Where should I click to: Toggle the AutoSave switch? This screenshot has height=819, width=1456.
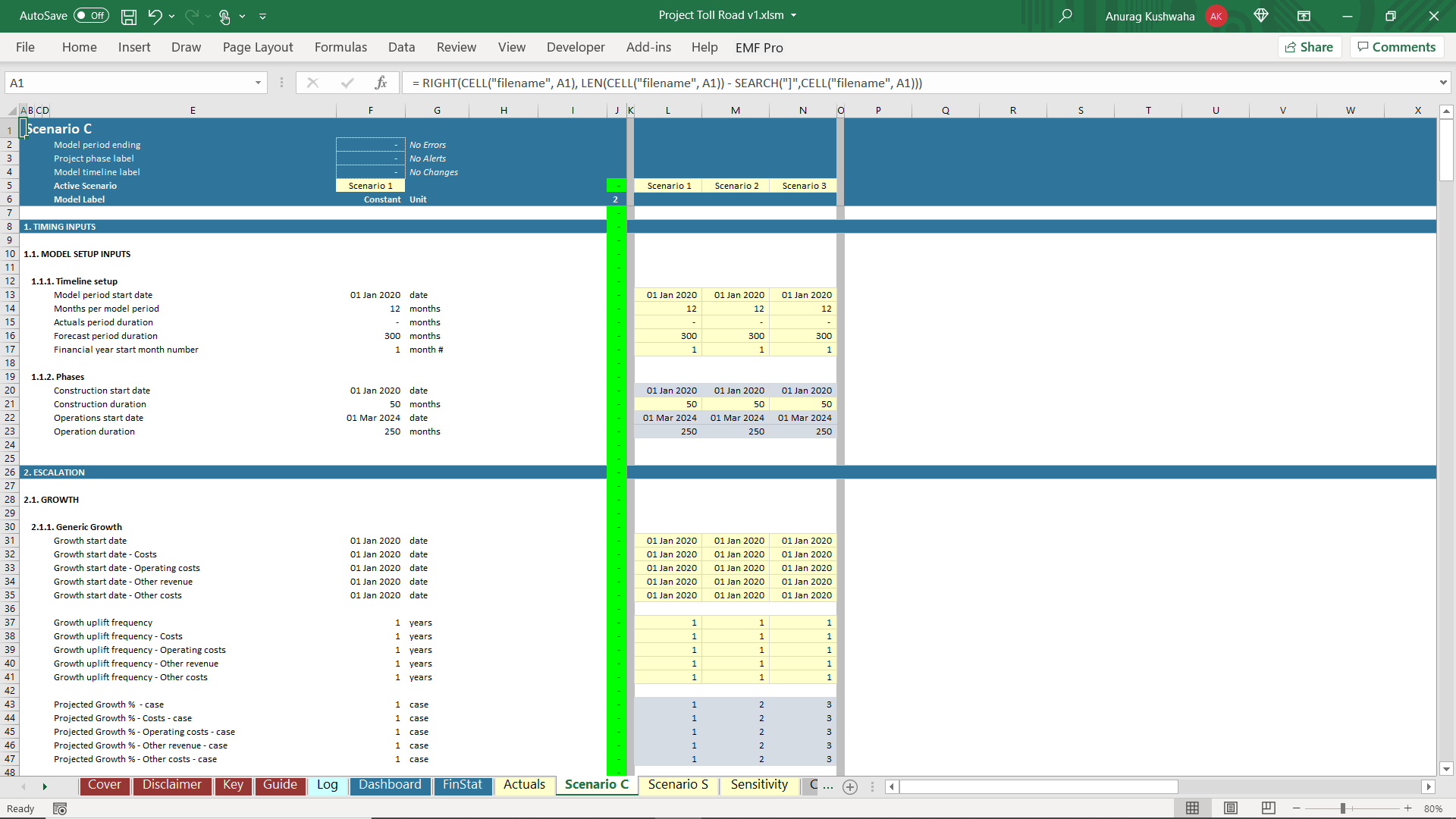coord(91,16)
